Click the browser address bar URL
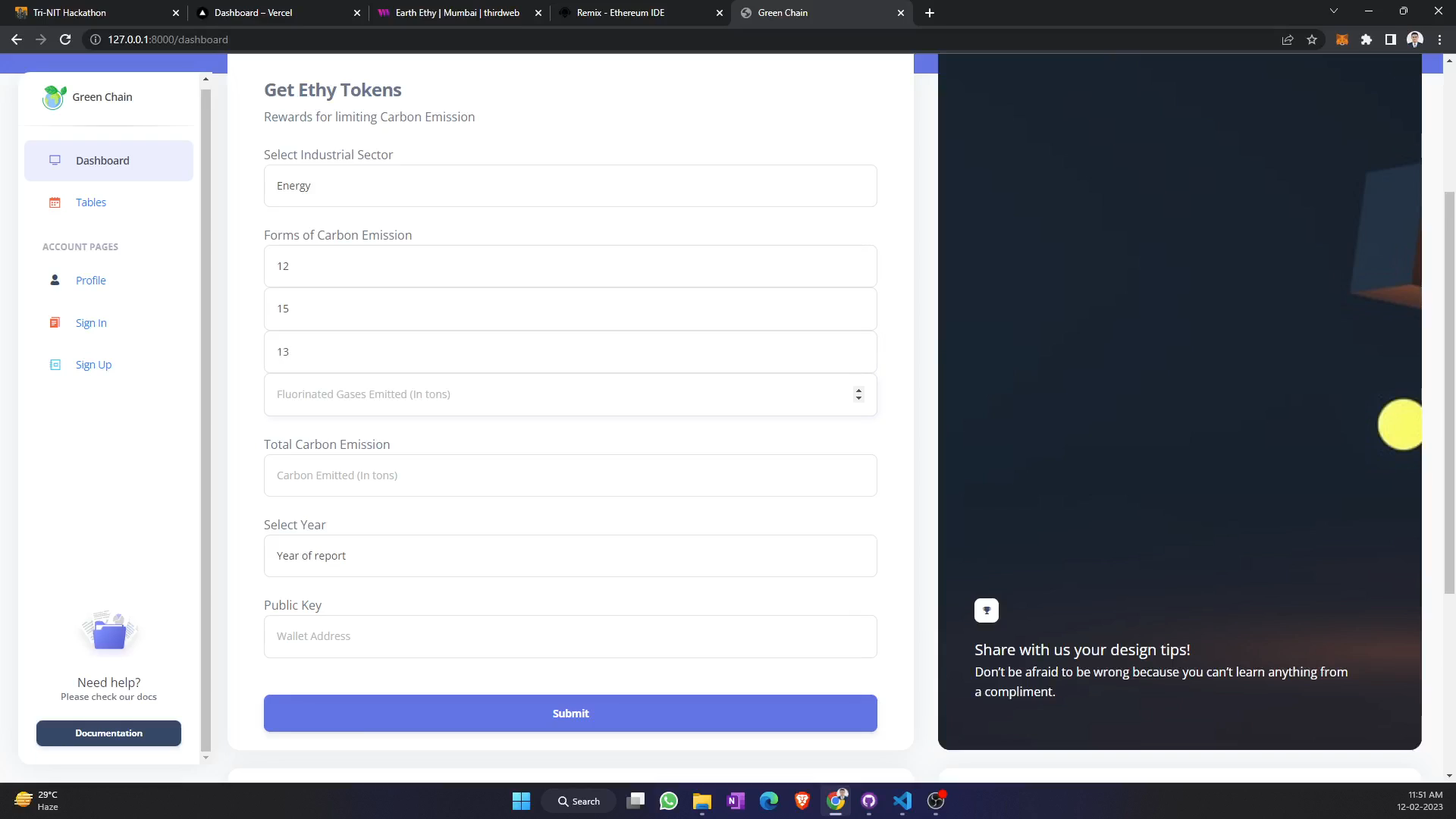 pyautogui.click(x=168, y=39)
